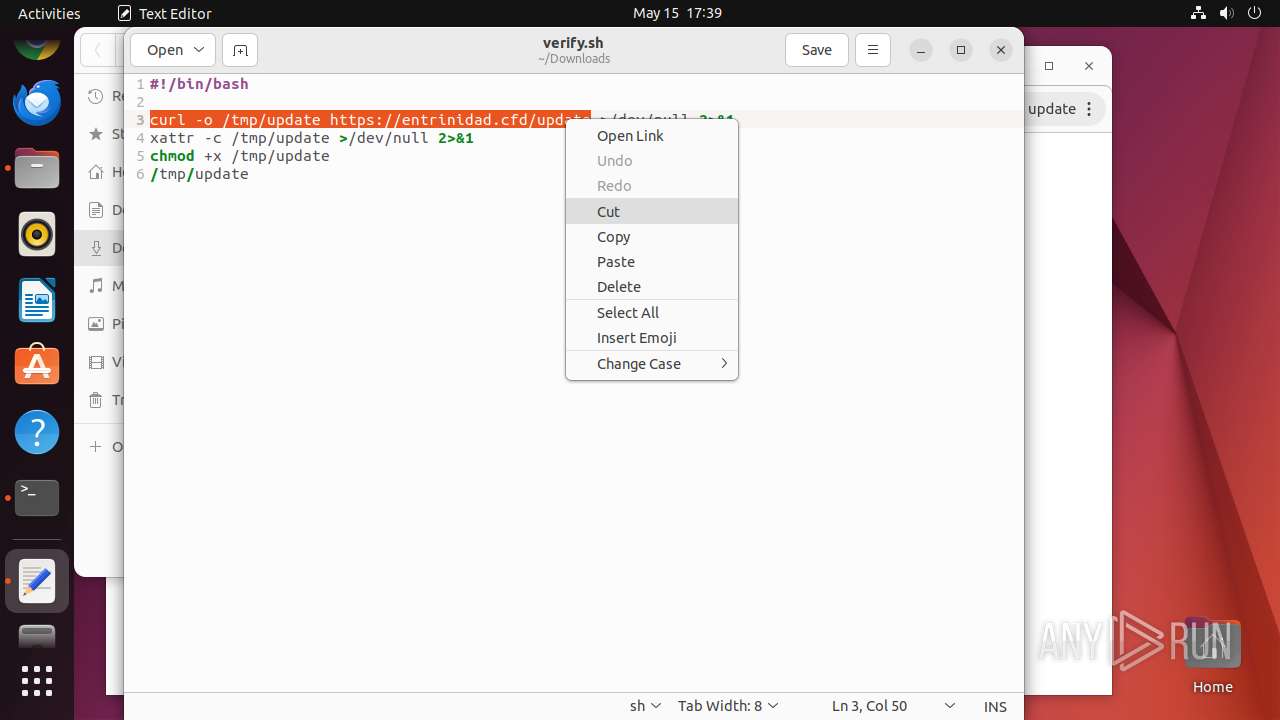Open Files window three-dot view menu

[x=1089, y=109]
